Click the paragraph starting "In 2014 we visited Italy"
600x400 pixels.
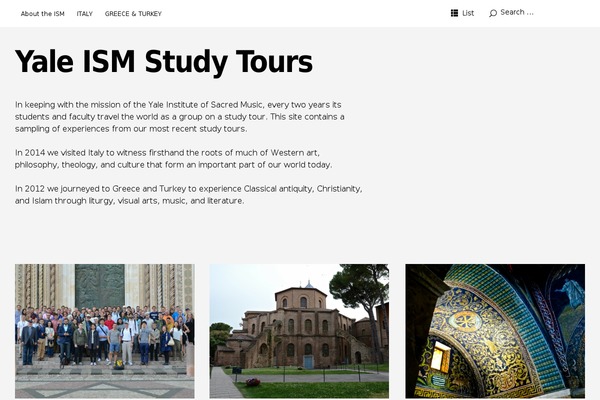click(173, 158)
